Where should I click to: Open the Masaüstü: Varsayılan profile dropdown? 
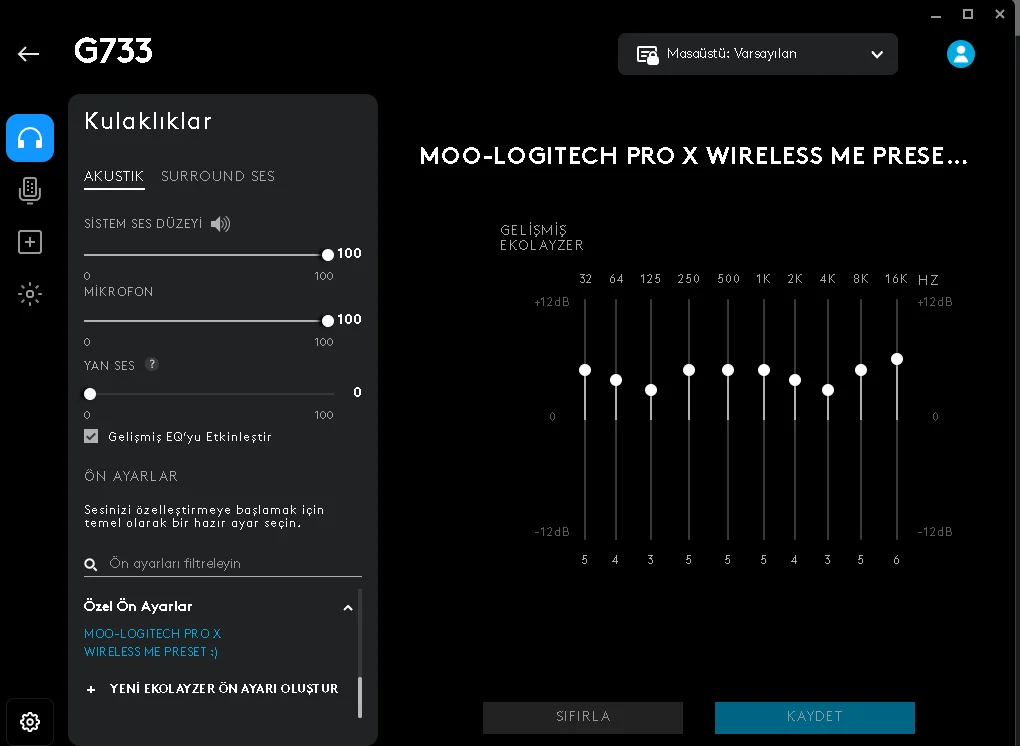click(758, 54)
